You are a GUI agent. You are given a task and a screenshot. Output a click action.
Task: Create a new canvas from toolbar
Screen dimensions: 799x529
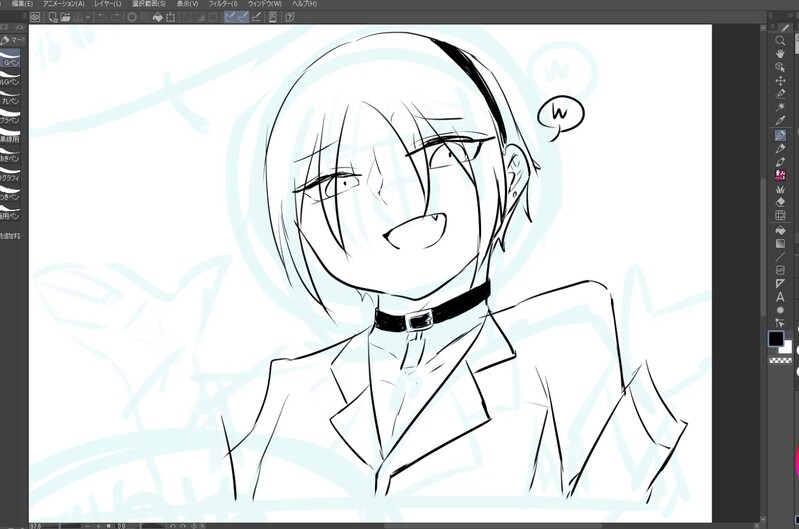coord(52,17)
